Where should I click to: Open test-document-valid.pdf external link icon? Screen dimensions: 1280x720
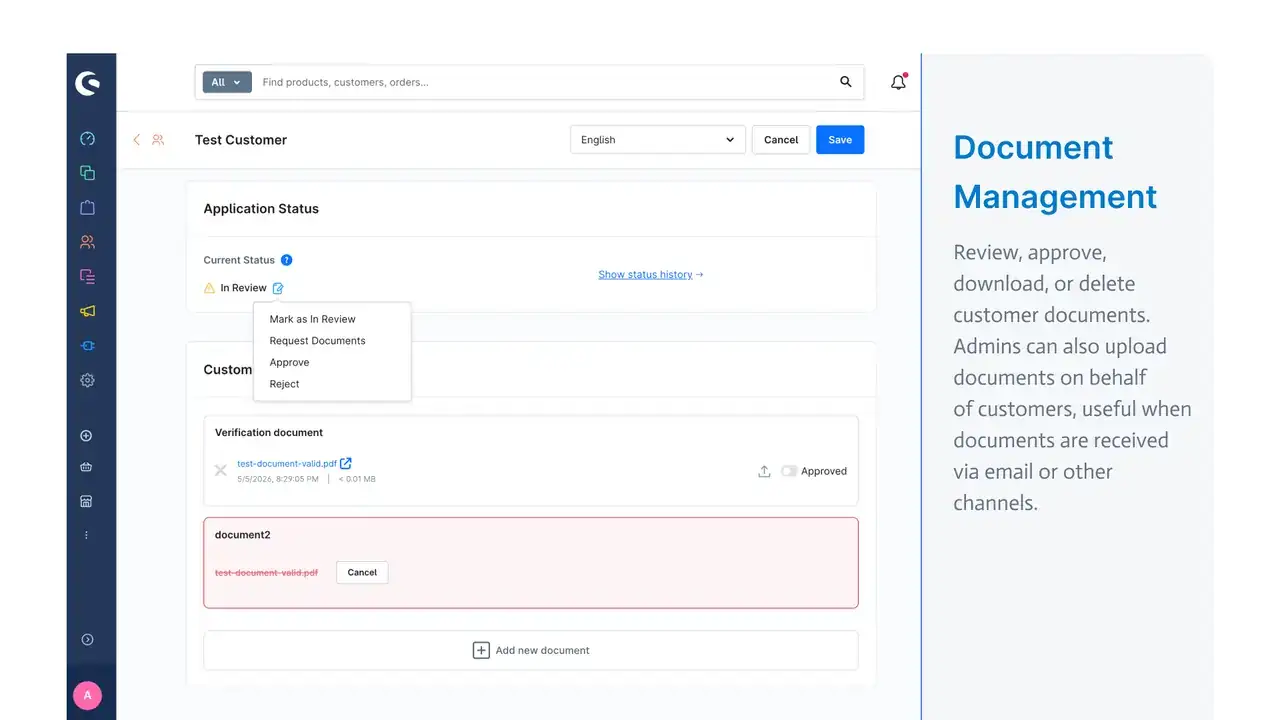coord(346,463)
